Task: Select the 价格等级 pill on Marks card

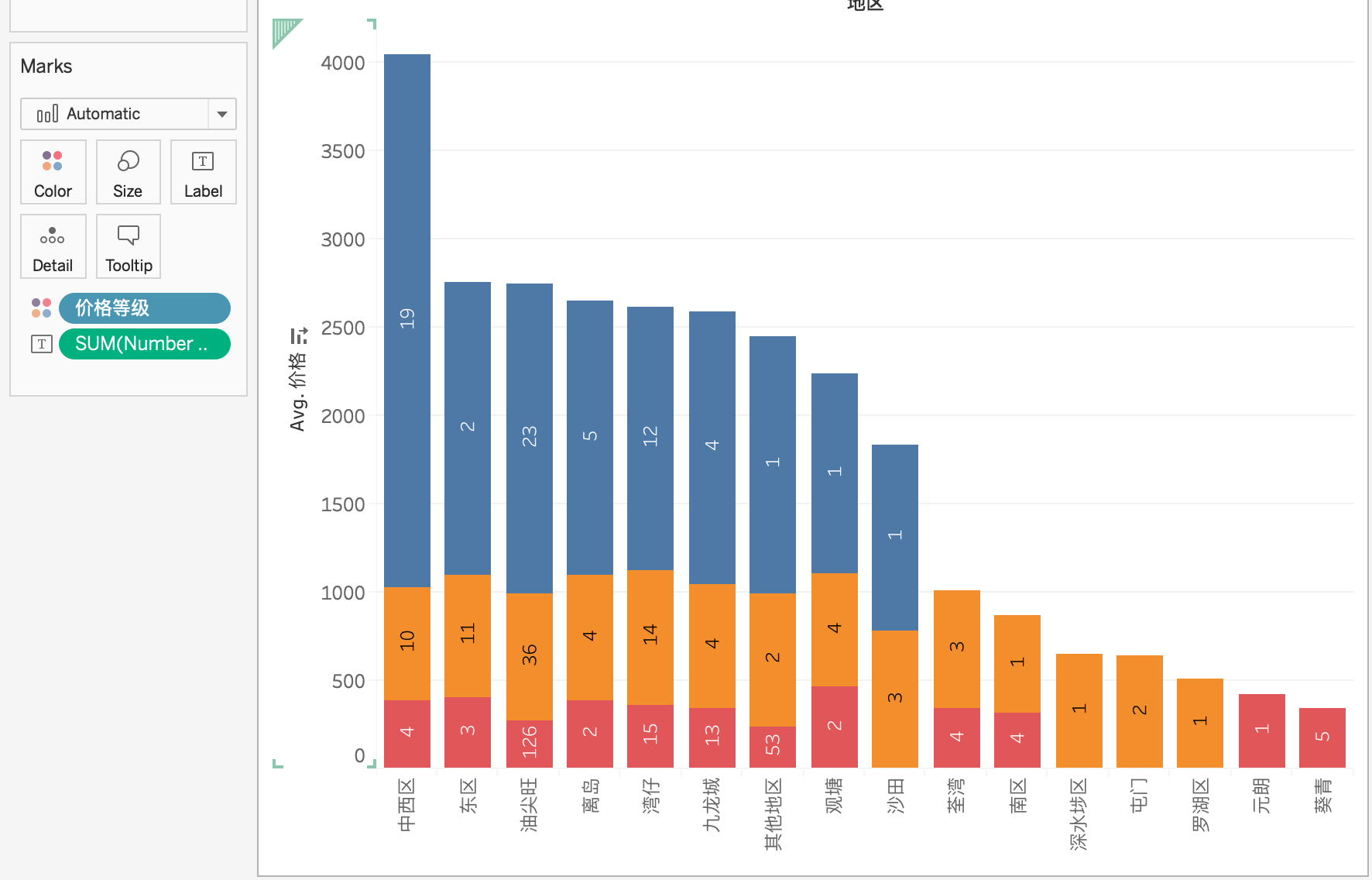Action: 145,308
